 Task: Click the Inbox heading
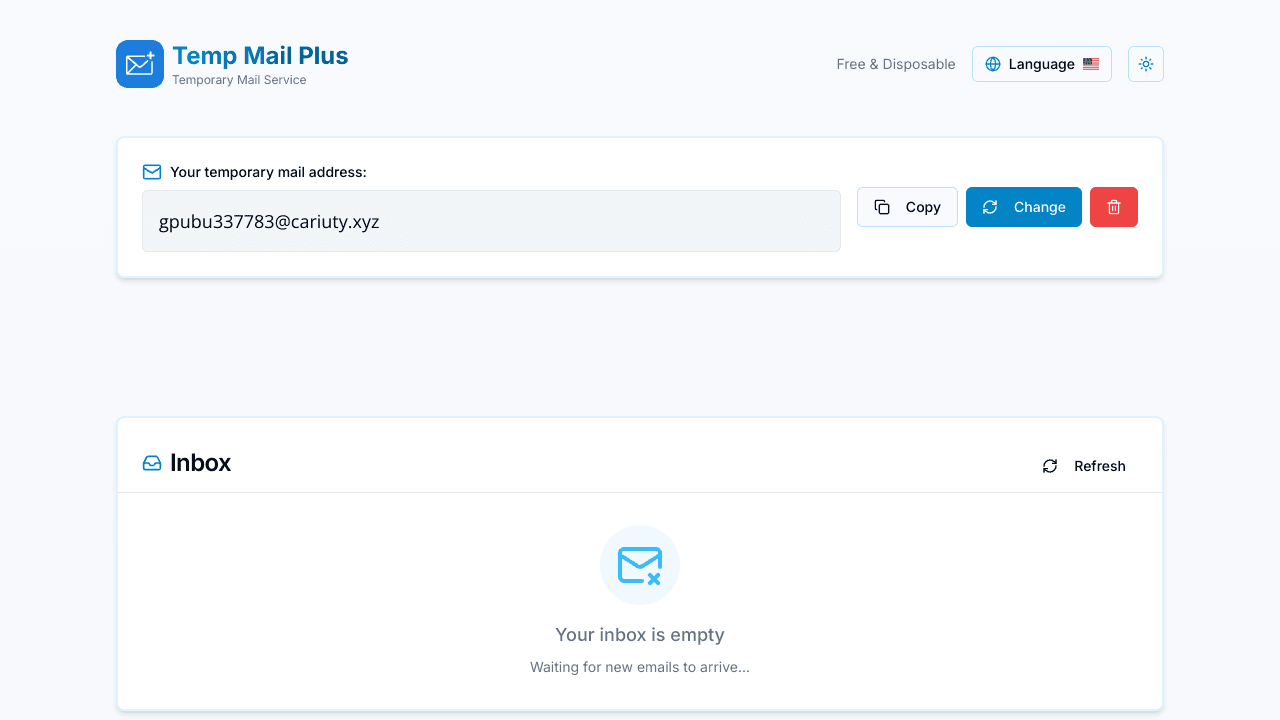200,463
